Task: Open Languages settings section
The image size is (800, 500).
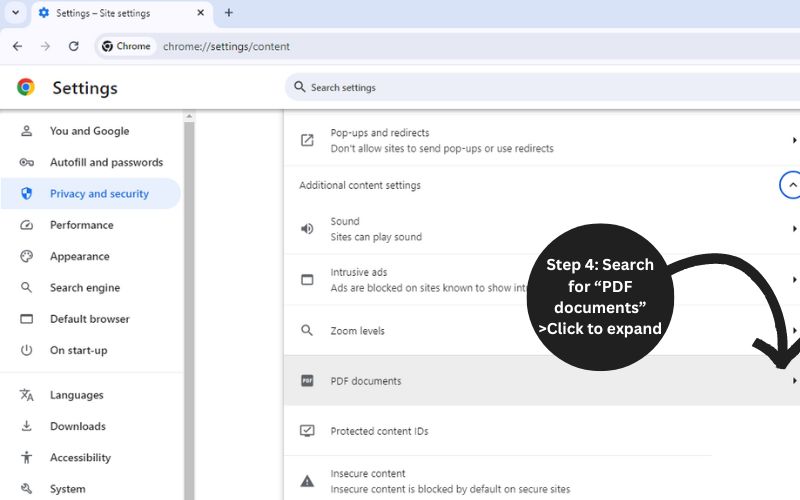Action: pos(90,395)
